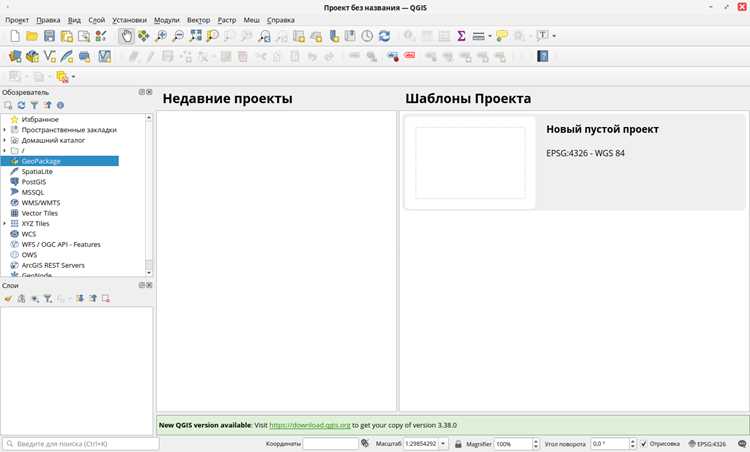Viewport: 750px width, 452px height.
Task: Click the Zoom Full extent icon
Action: coord(196,36)
